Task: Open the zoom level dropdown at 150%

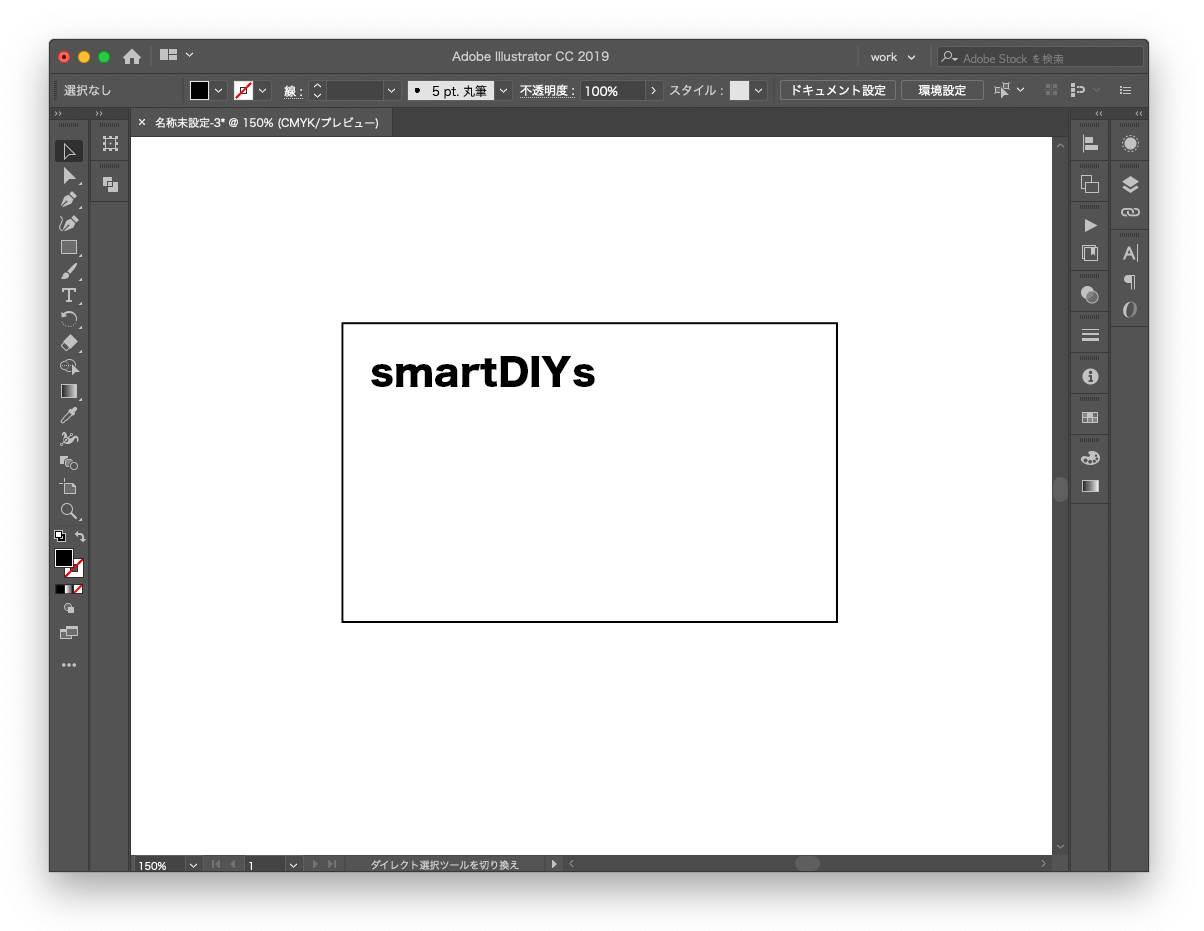Action: 193,865
